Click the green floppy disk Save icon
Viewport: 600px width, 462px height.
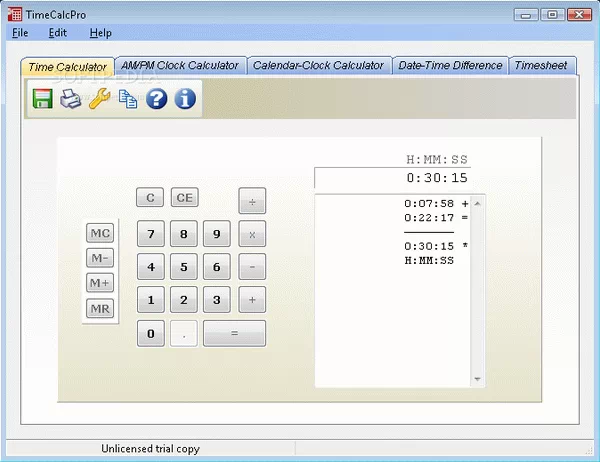42,99
